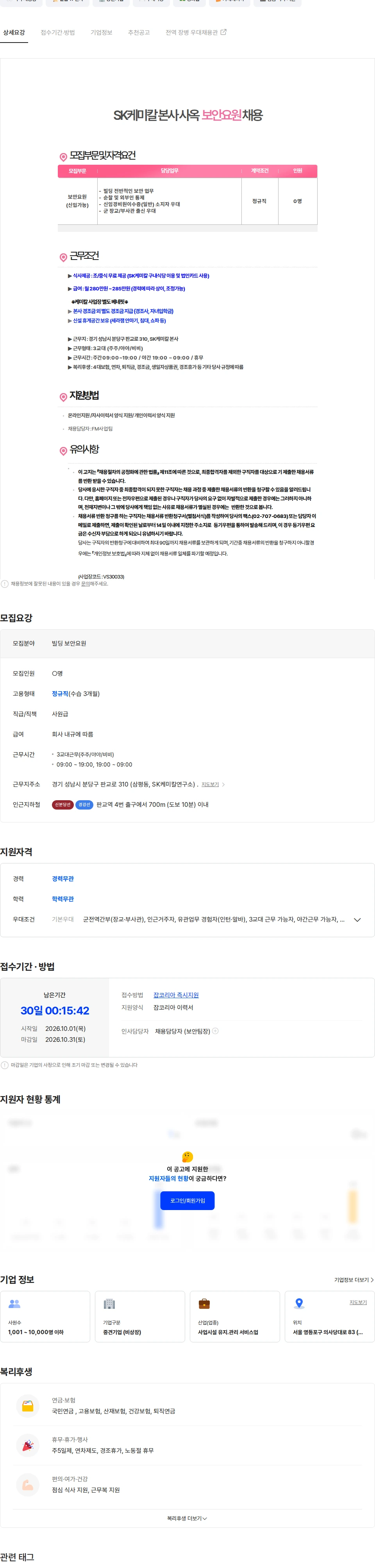Viewport: 375px width, 1568px height.
Task: Click the 서울 영등포구 의사당대로 83 address
Action: [327, 1333]
